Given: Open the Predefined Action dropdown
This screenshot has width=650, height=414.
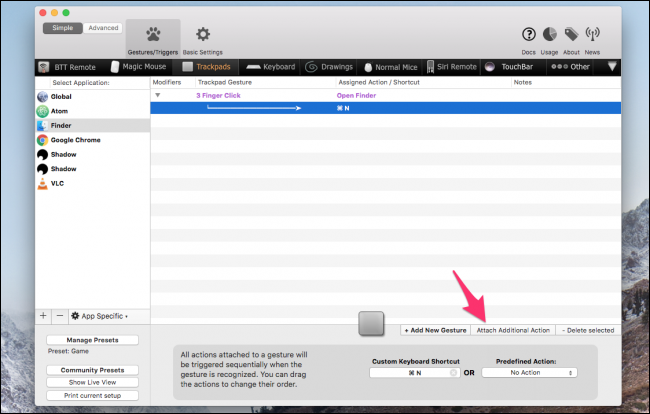Looking at the screenshot, I should point(529,372).
